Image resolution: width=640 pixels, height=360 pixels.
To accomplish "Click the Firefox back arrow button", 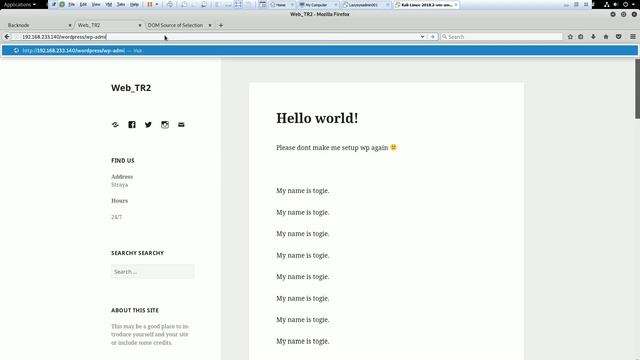I will click(x=7, y=37).
